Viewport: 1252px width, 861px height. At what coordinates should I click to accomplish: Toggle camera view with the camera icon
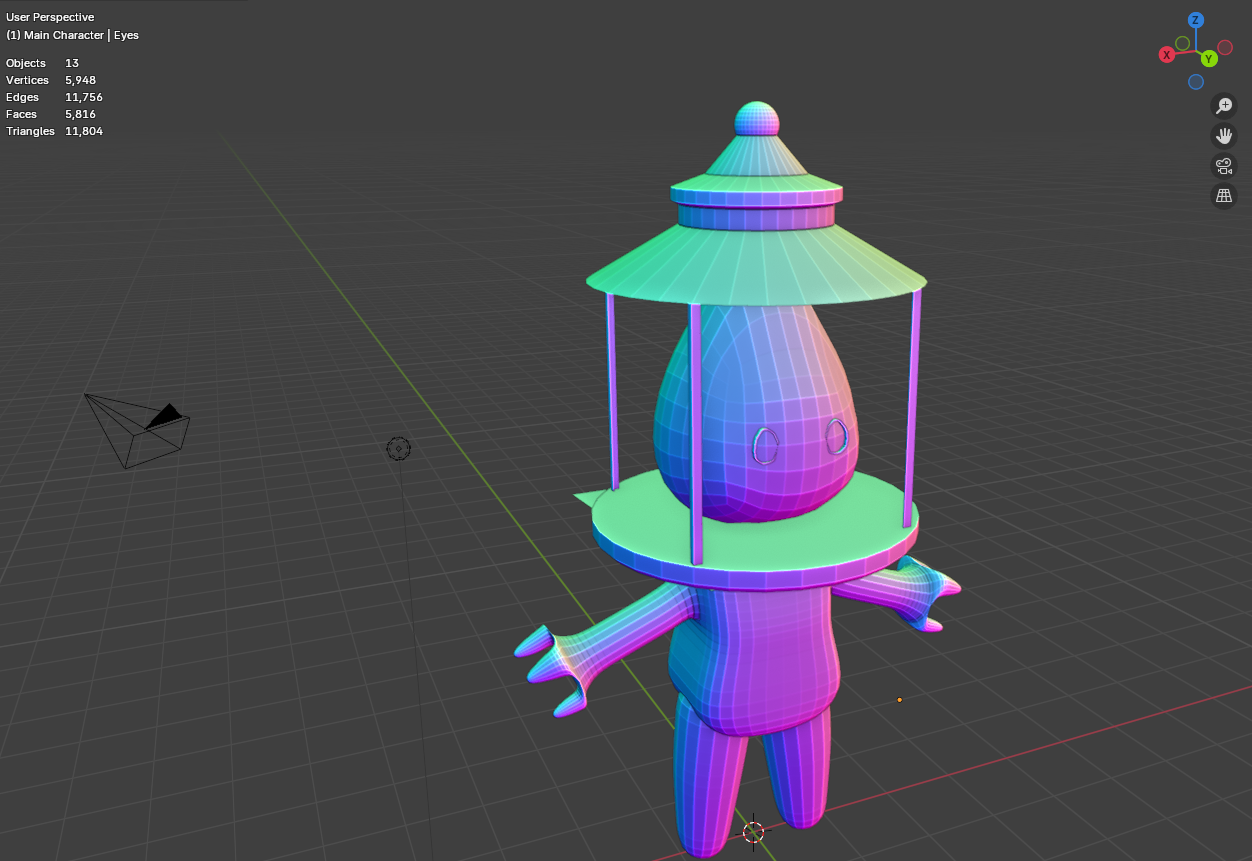(1224, 165)
